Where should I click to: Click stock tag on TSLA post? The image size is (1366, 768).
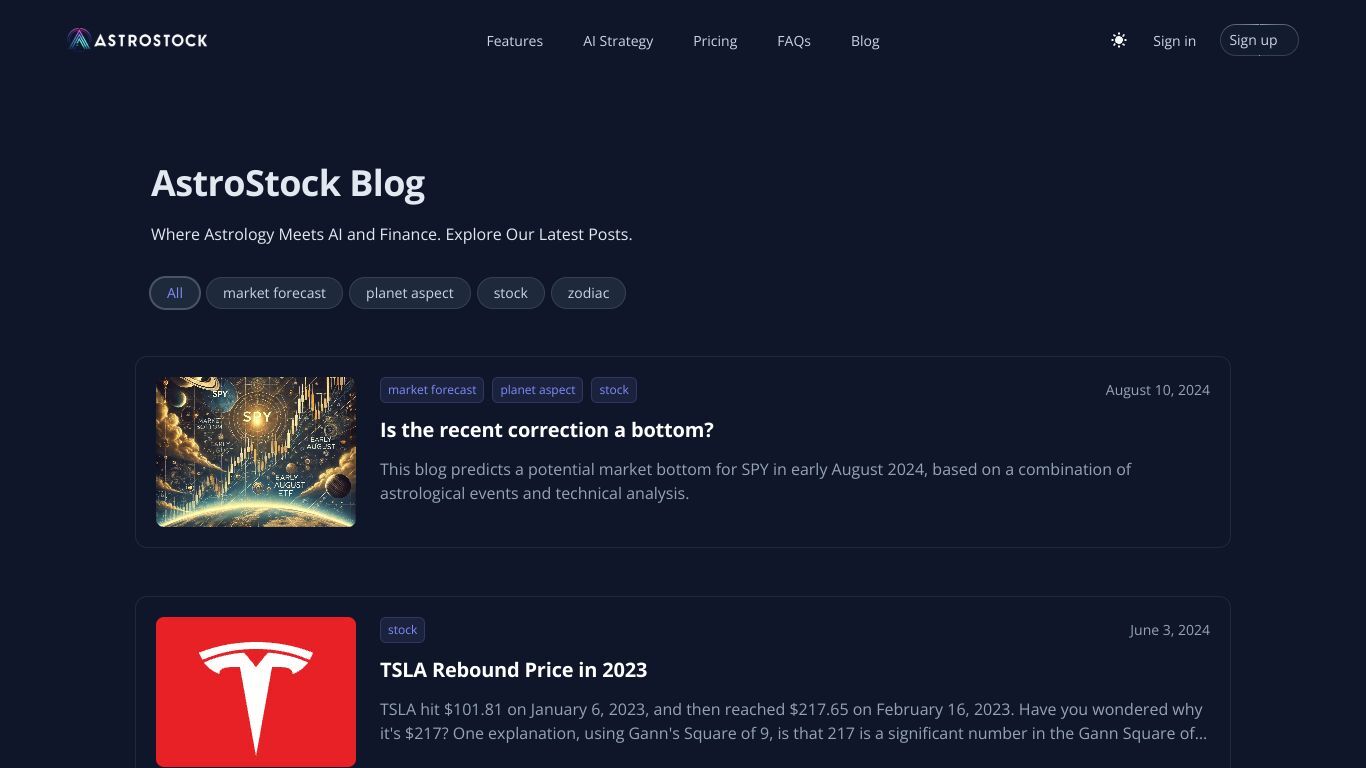click(x=402, y=630)
